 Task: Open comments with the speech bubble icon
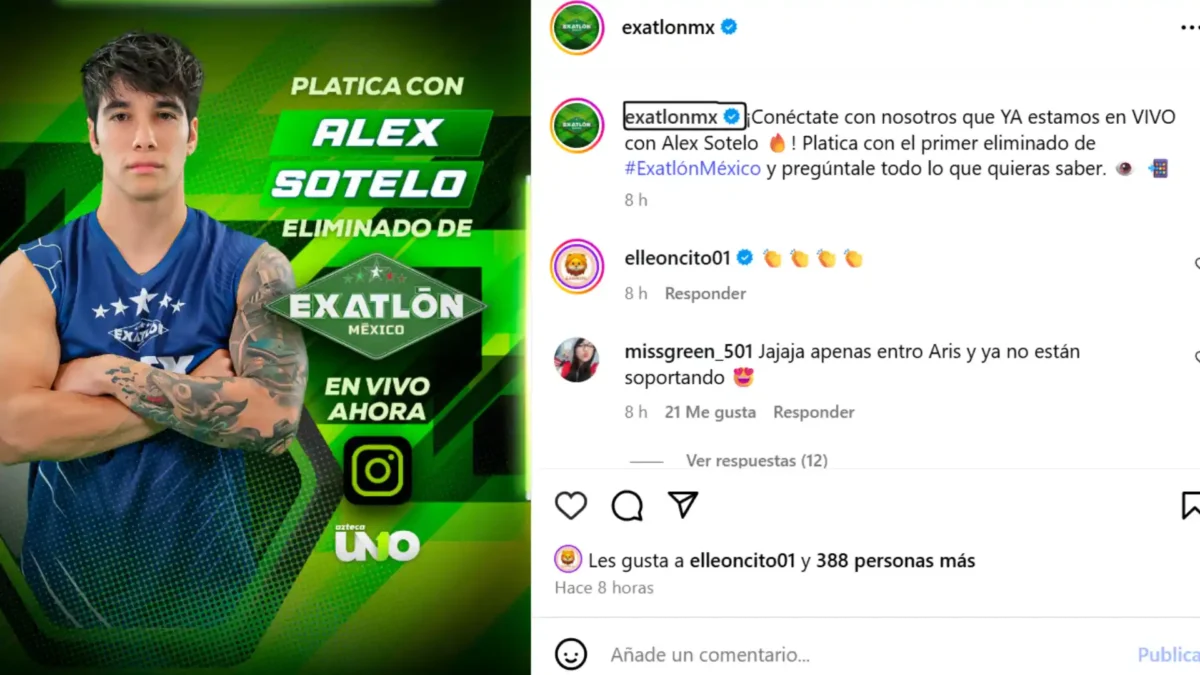tap(627, 506)
